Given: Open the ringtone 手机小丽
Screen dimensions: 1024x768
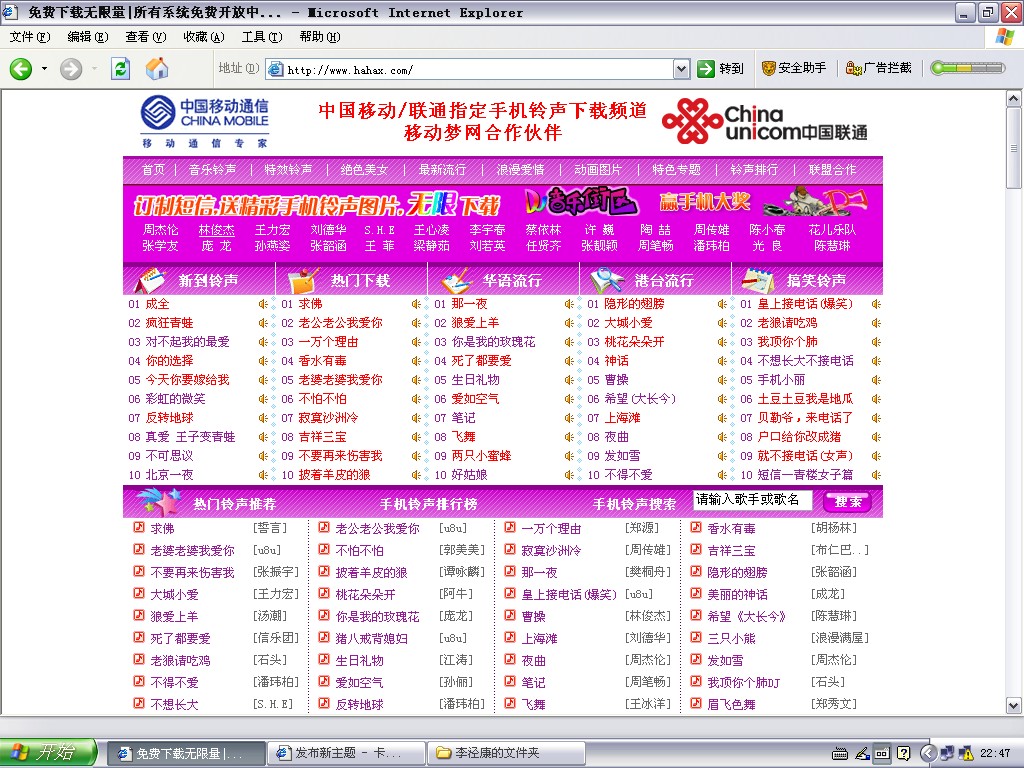Looking at the screenshot, I should pos(782,380).
